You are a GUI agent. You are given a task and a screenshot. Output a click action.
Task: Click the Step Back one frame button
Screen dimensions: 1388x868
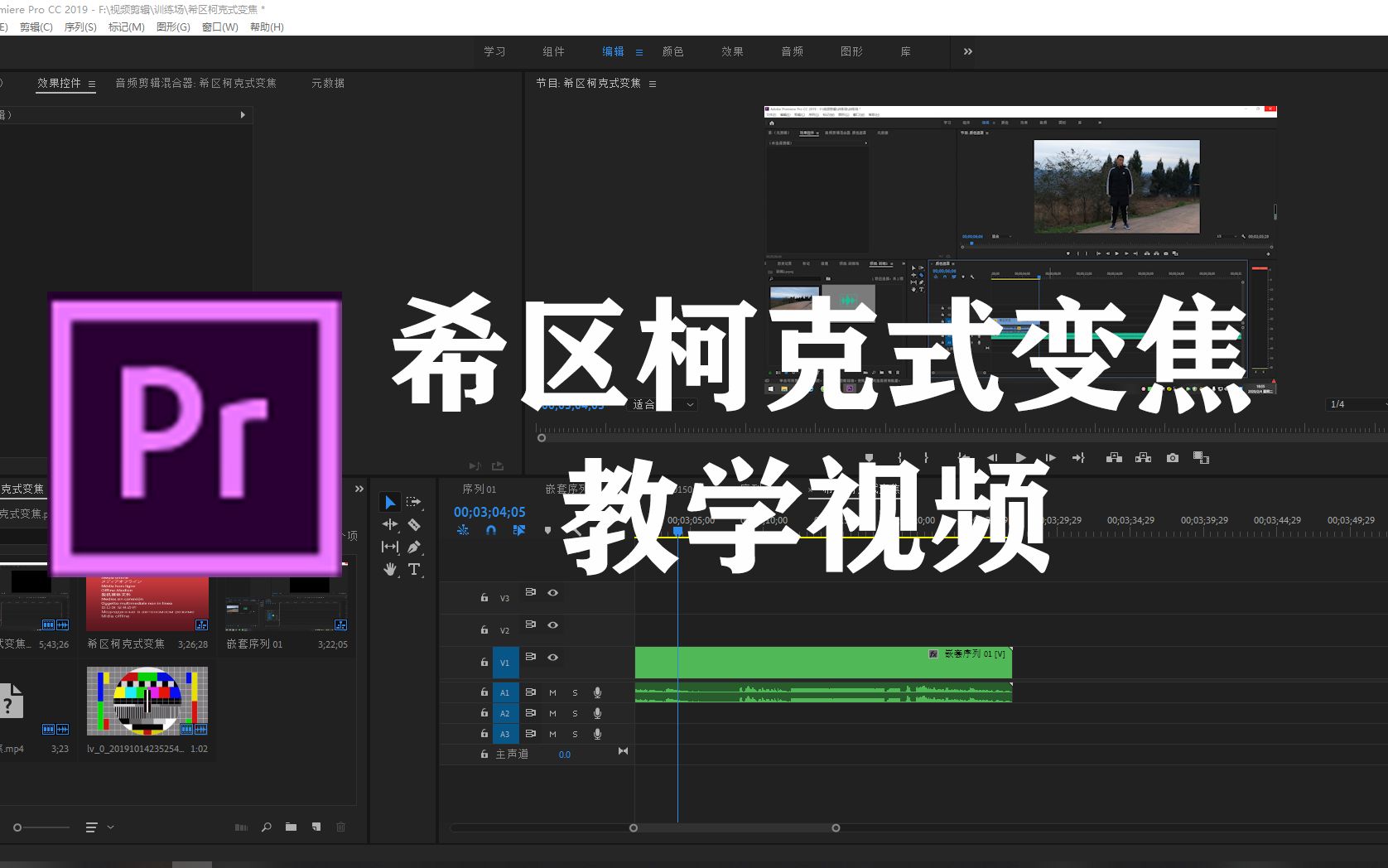click(992, 457)
